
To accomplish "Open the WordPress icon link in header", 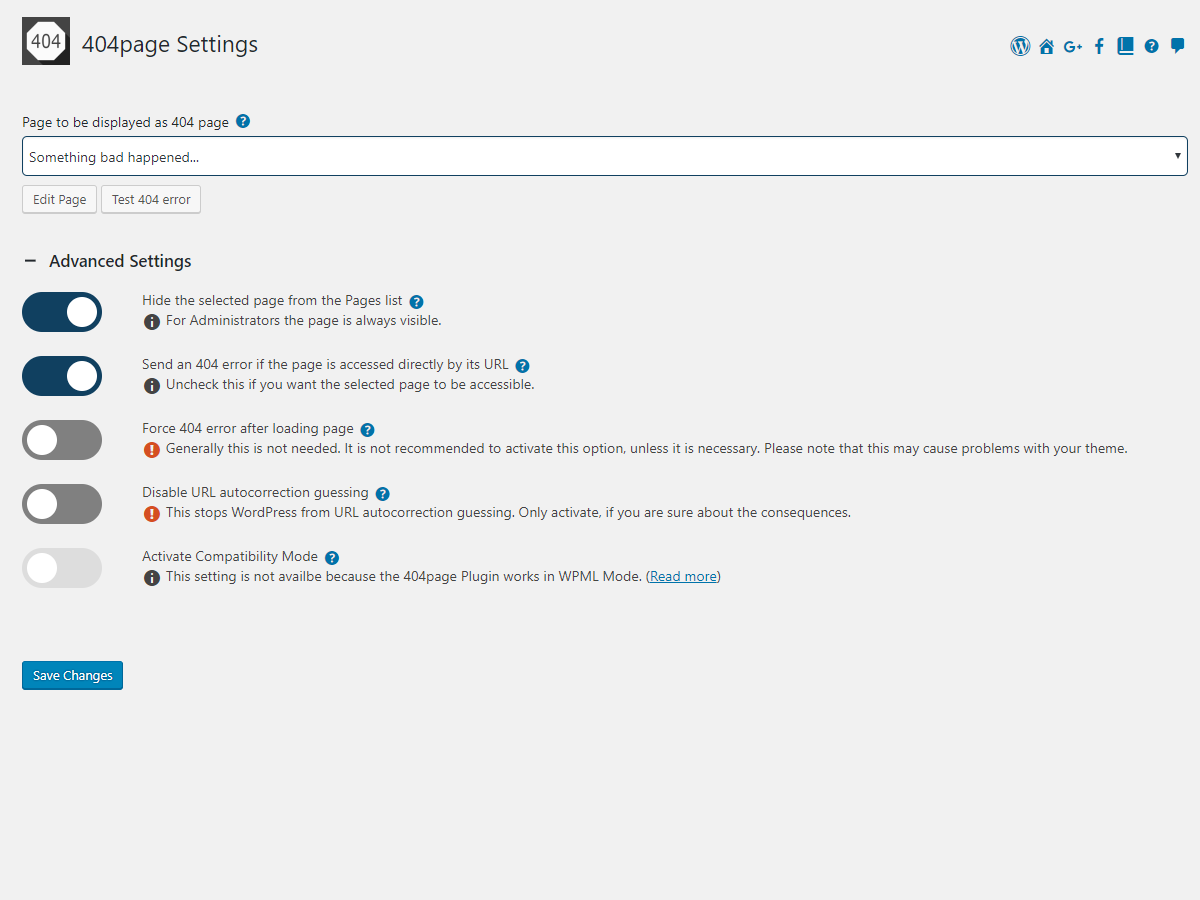I will coord(1020,46).
